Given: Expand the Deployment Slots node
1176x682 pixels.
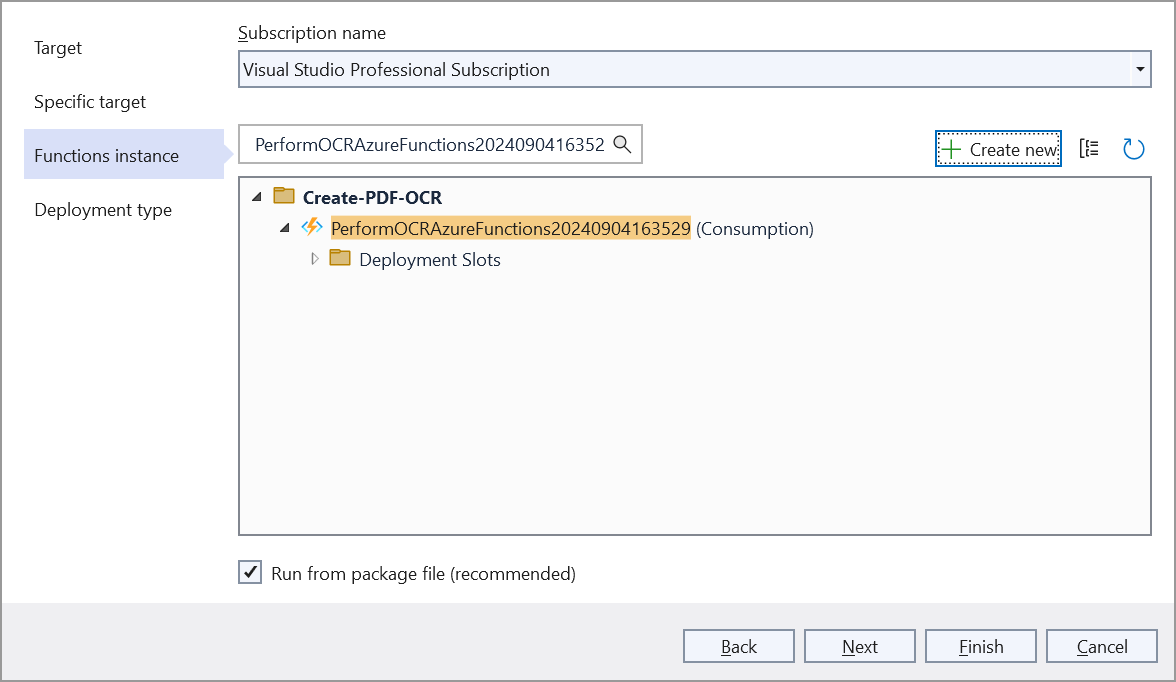Looking at the screenshot, I should tap(314, 259).
